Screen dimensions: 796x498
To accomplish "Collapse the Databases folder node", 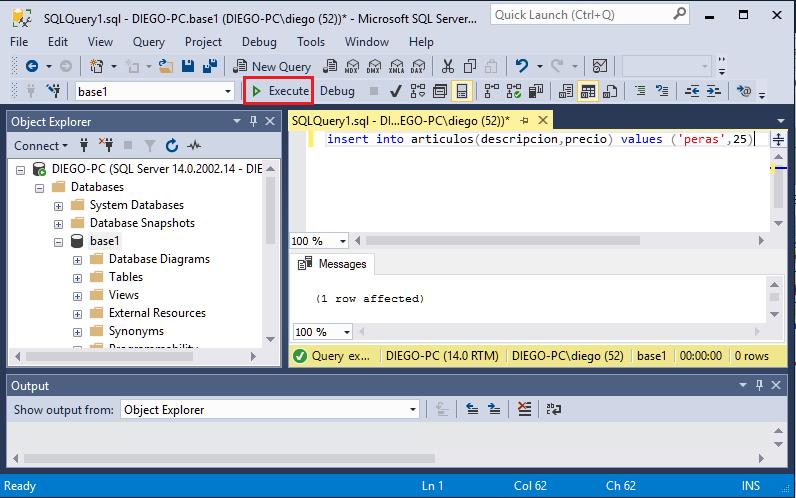I will pyautogui.click(x=39, y=188).
